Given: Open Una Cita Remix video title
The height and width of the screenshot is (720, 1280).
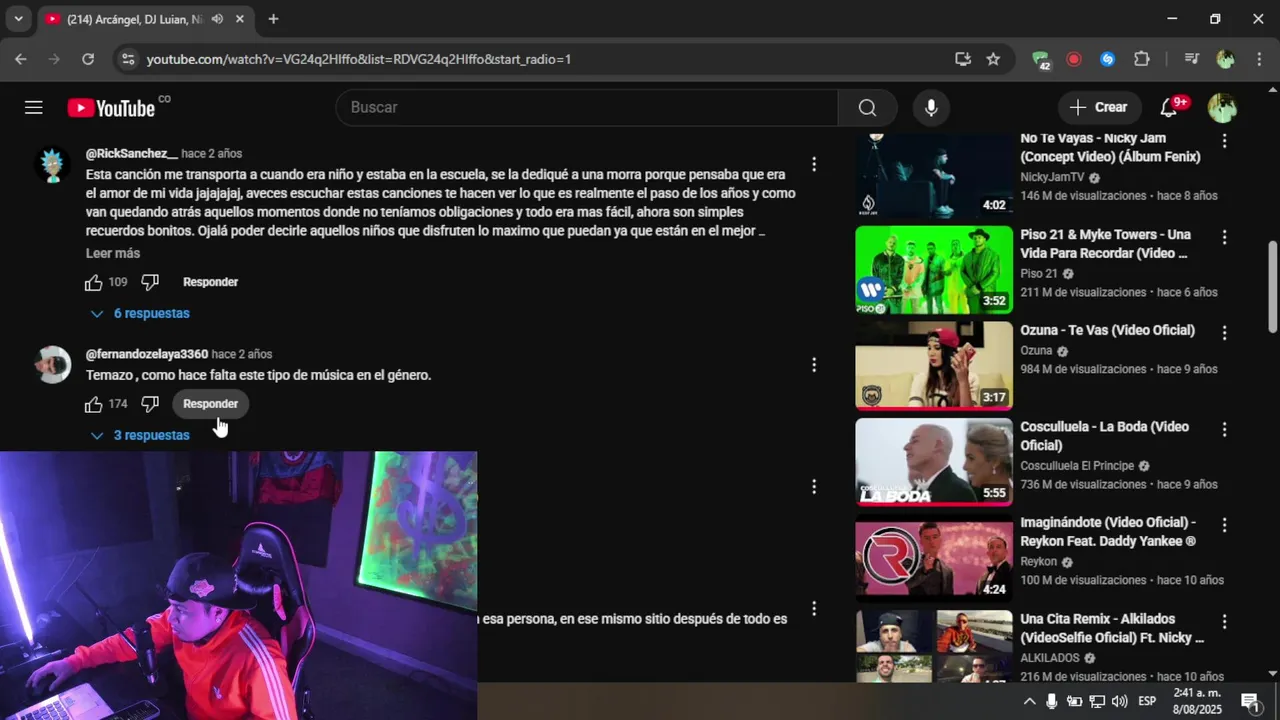Looking at the screenshot, I should click(1111, 628).
